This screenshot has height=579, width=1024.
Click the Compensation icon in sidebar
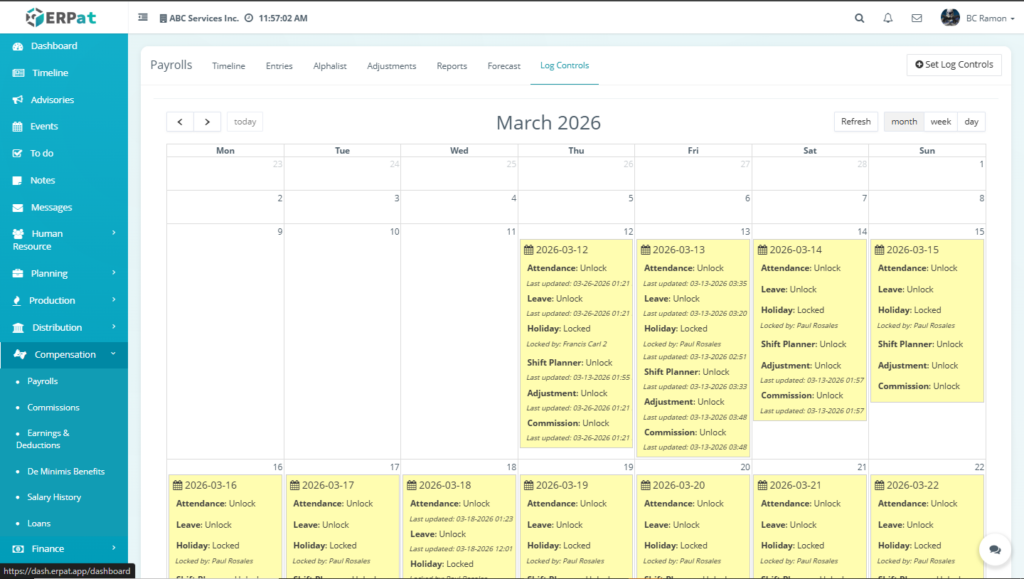point(20,354)
